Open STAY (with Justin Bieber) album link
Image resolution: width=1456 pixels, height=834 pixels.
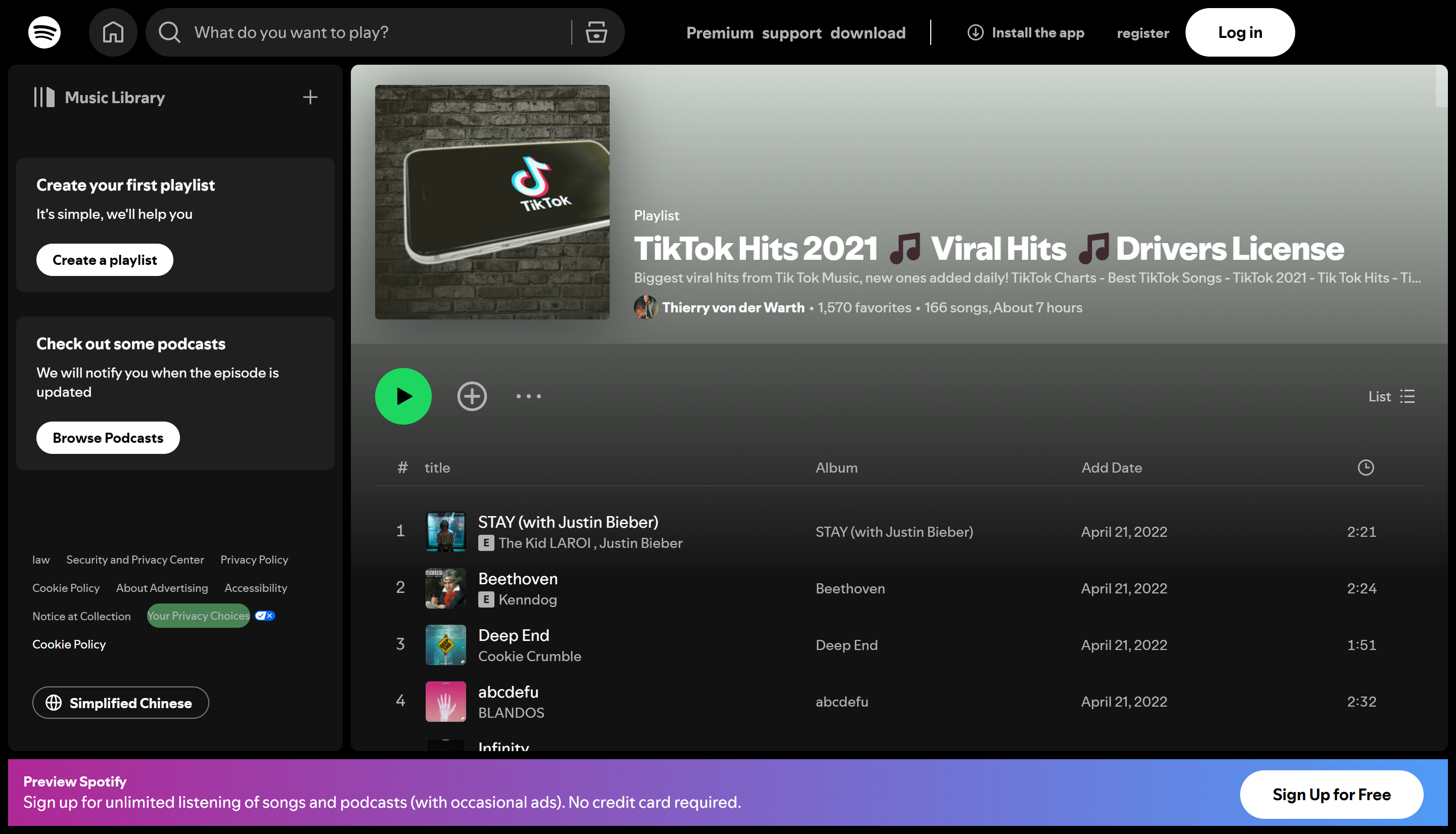click(894, 532)
